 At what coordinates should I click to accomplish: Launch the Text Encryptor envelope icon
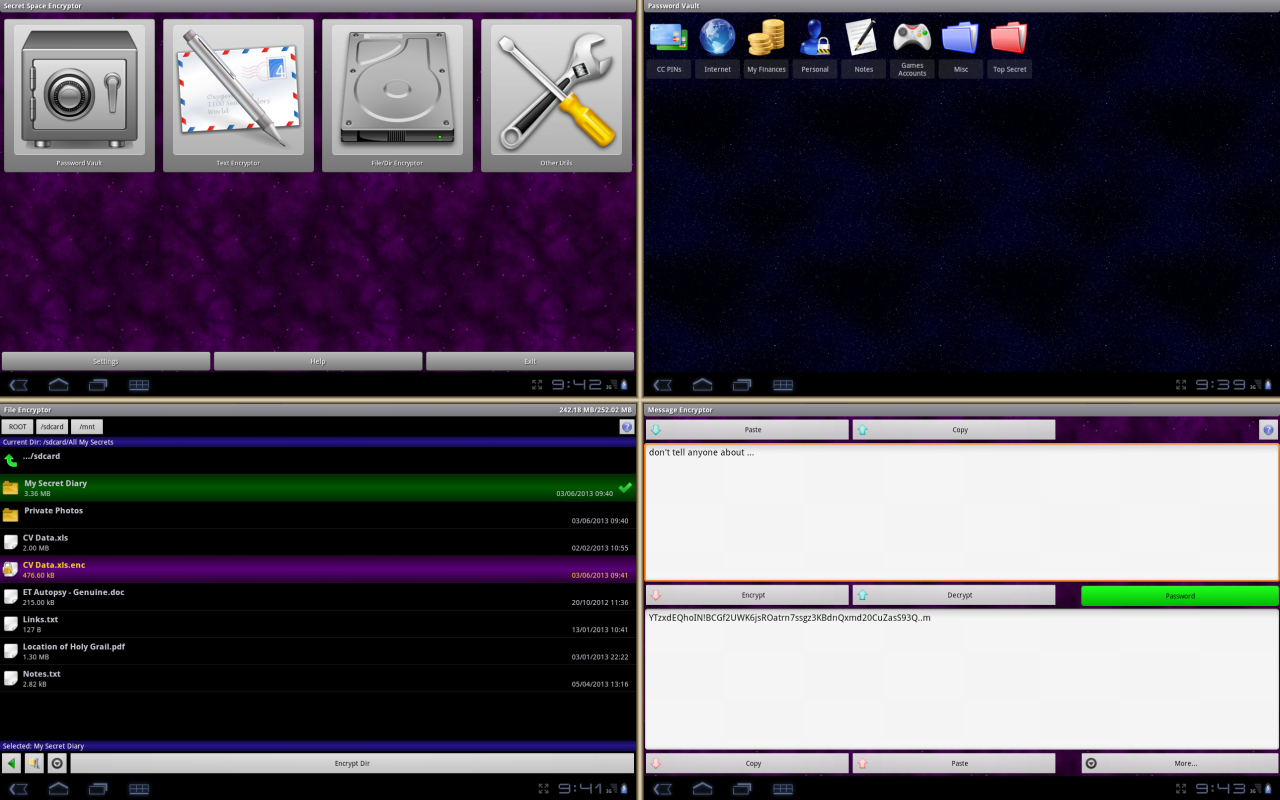pos(238,92)
